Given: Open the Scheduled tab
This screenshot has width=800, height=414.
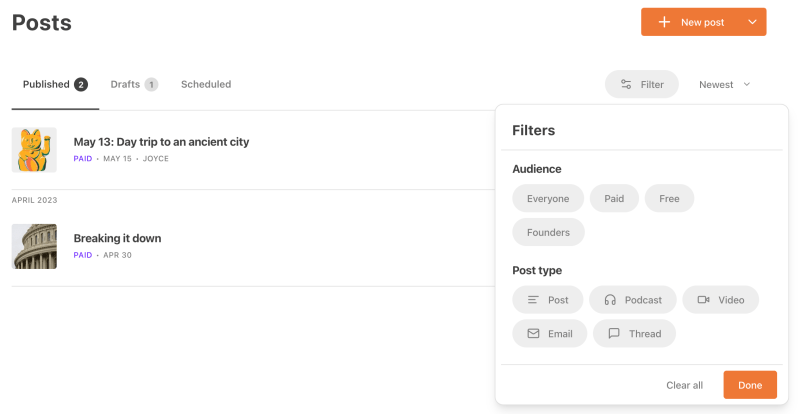Looking at the screenshot, I should pos(206,85).
